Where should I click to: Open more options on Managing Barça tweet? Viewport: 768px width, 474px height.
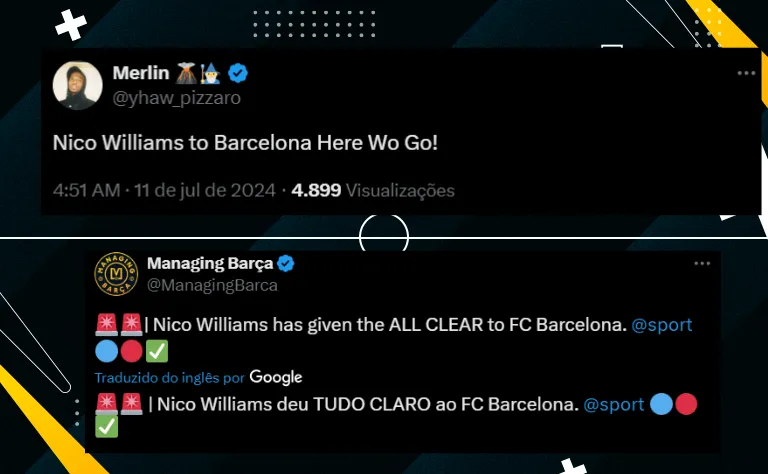[702, 263]
